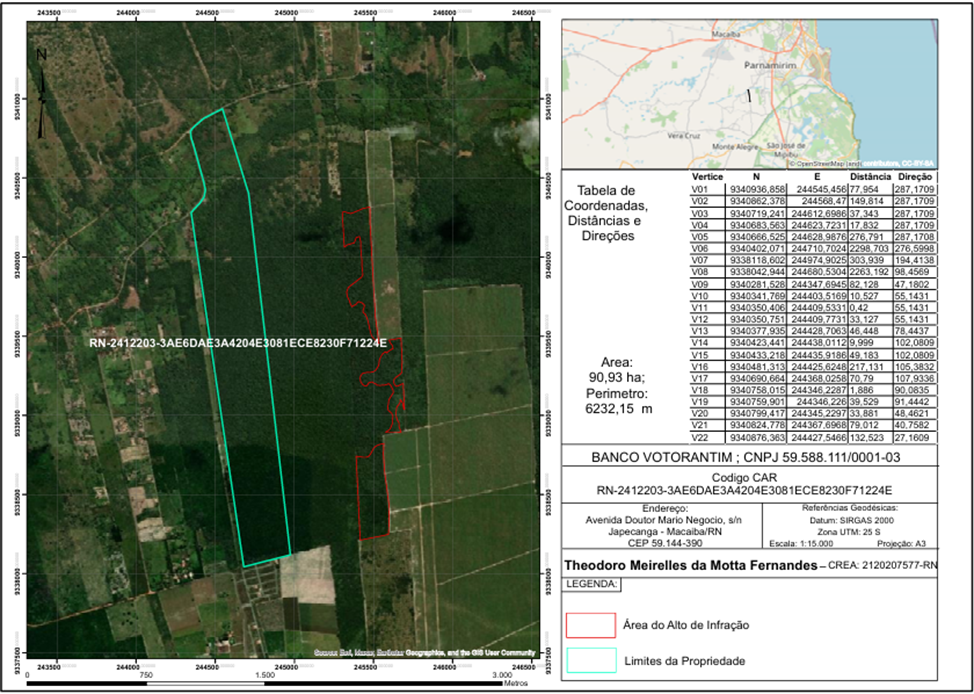The image size is (974, 694).
Task: Click the Theodoro Meirelles da Motta Fernandes name
Action: [x=688, y=565]
